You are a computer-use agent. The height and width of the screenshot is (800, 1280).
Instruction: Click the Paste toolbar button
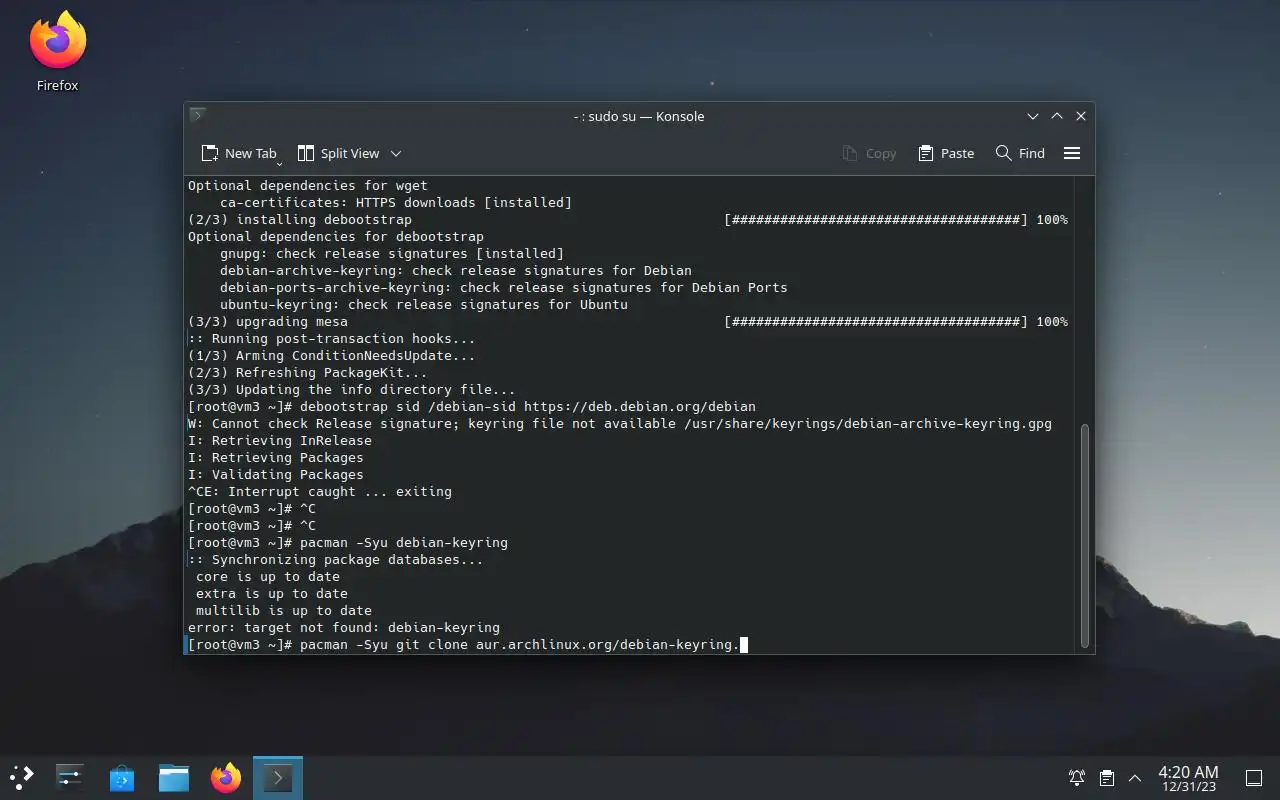(x=946, y=153)
